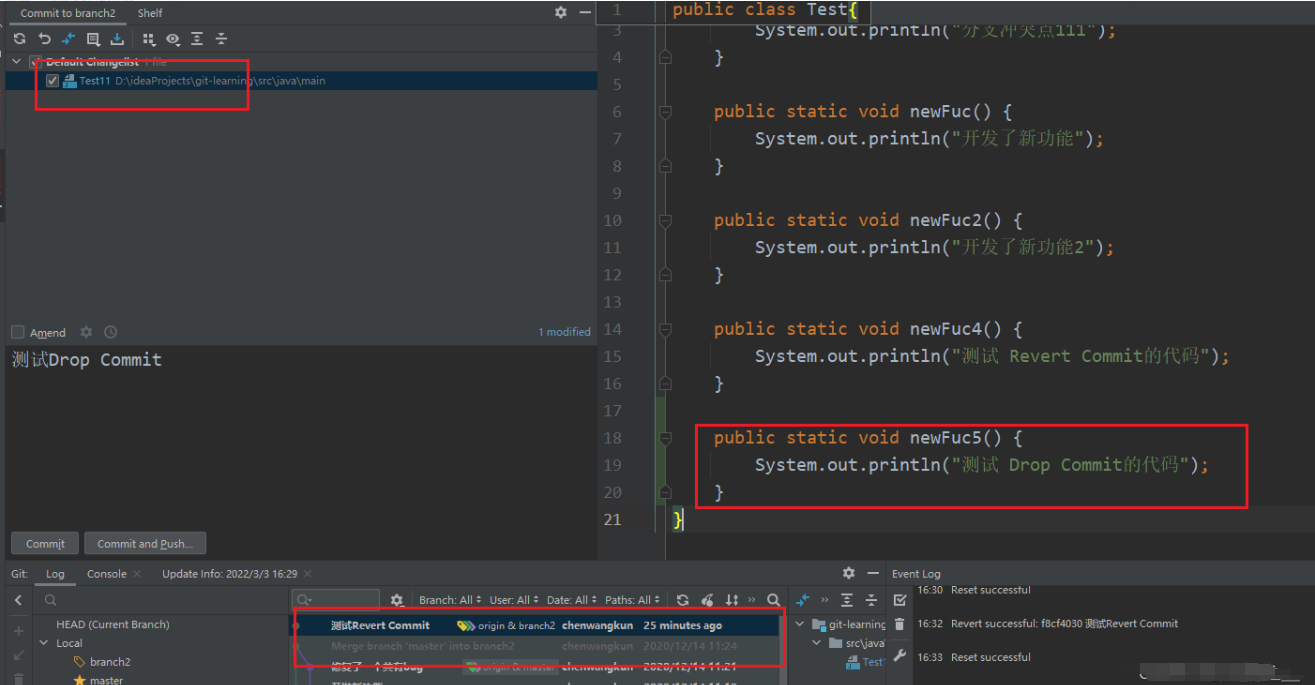Clear Event Log with trash icon
1315x685 pixels.
click(x=900, y=625)
